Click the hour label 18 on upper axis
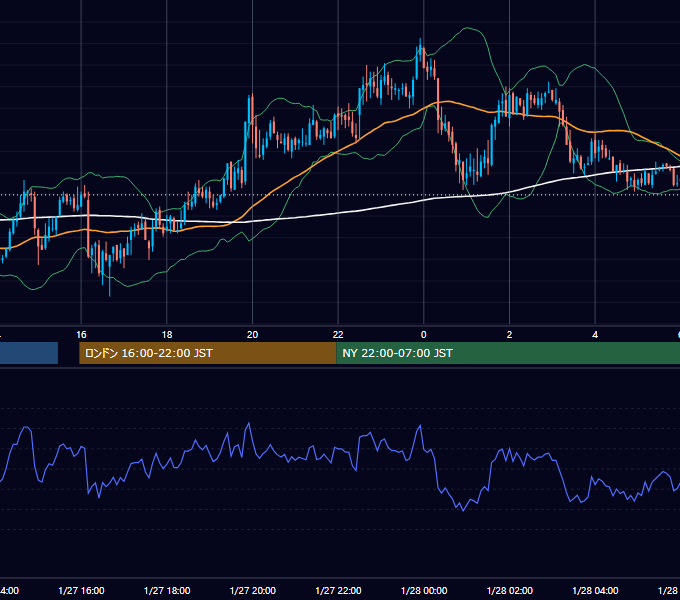 (167, 335)
